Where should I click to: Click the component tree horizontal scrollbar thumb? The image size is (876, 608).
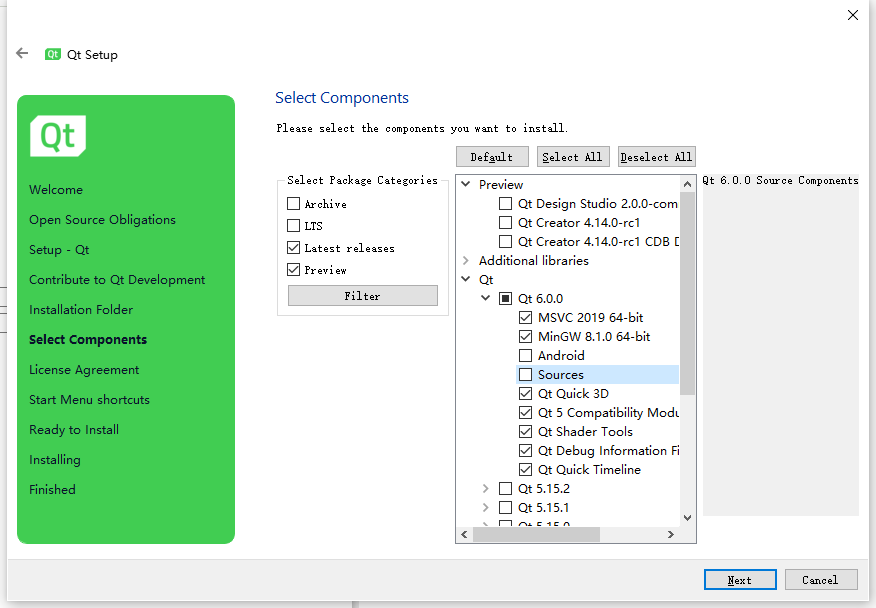[x=536, y=534]
